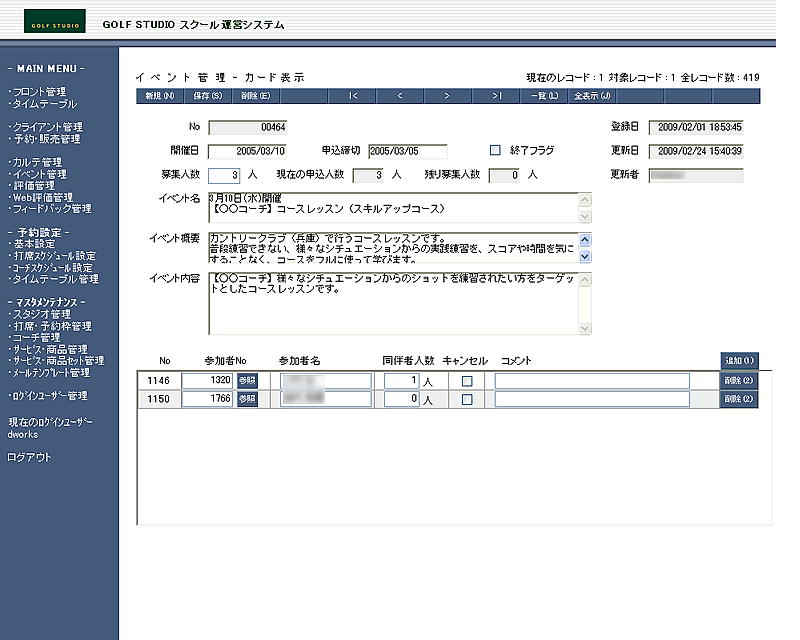
Task: Click 参加者No field containing 1320
Action: click(208, 381)
